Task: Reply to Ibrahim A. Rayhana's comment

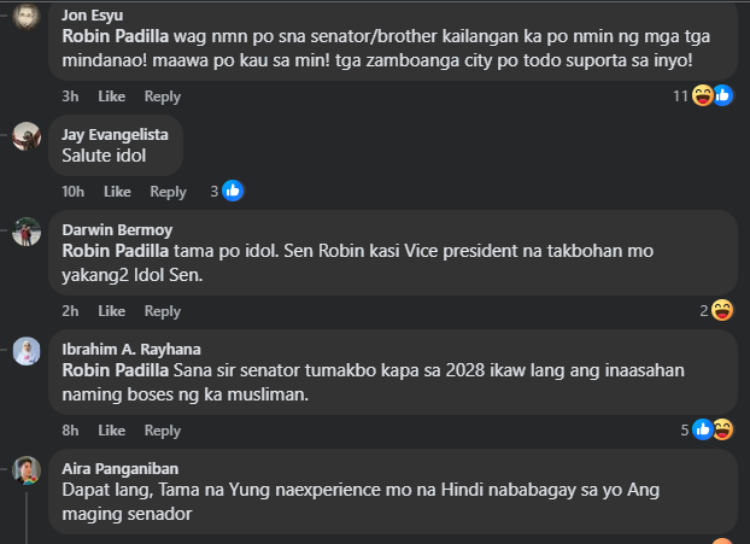Action: click(162, 430)
